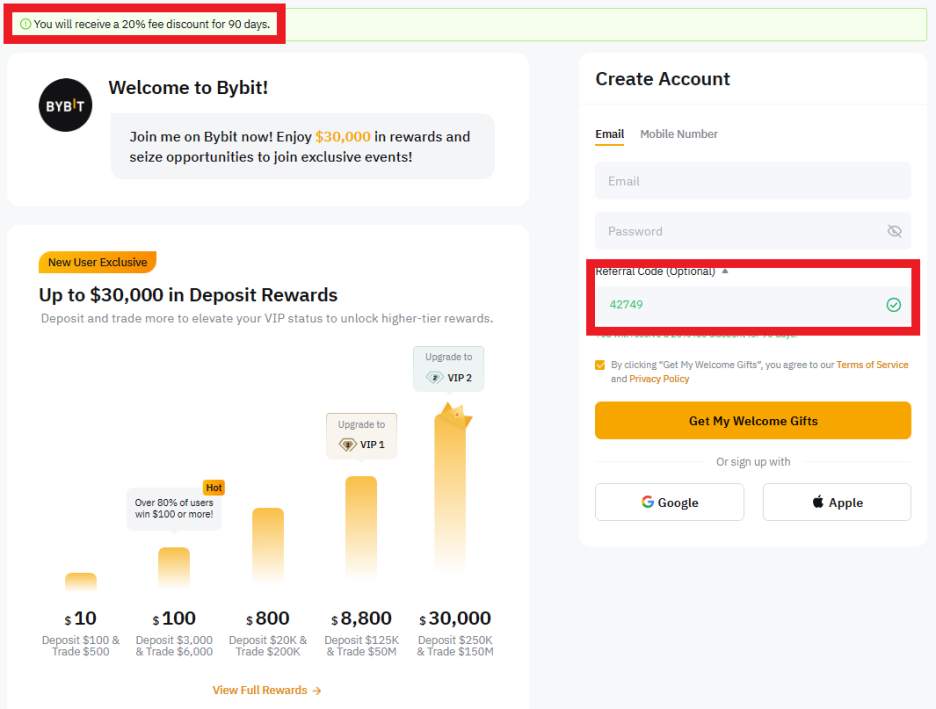Click the 'Deposit $20K & Trade $200K' label

click(x=268, y=646)
